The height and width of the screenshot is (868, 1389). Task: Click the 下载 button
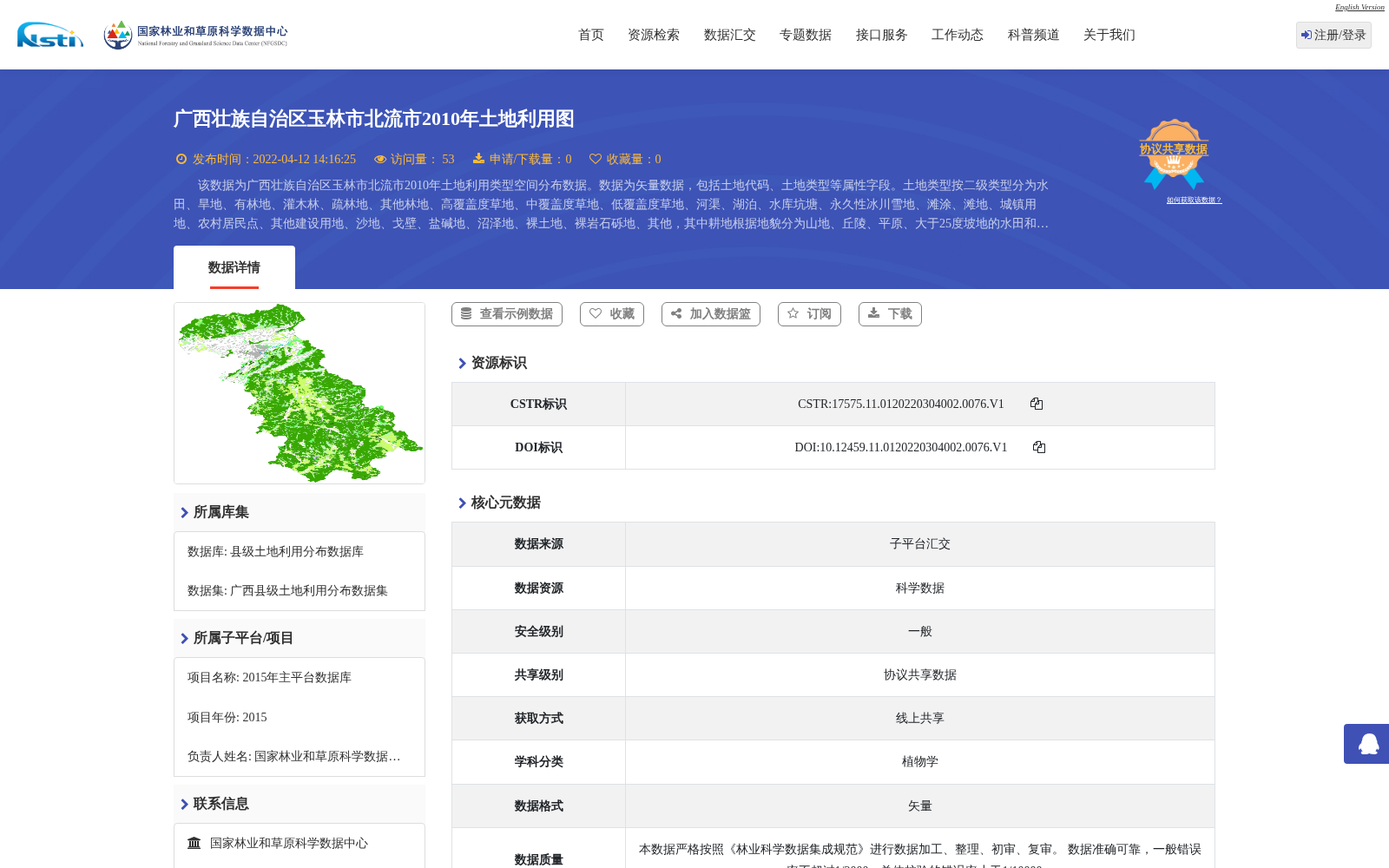[890, 314]
